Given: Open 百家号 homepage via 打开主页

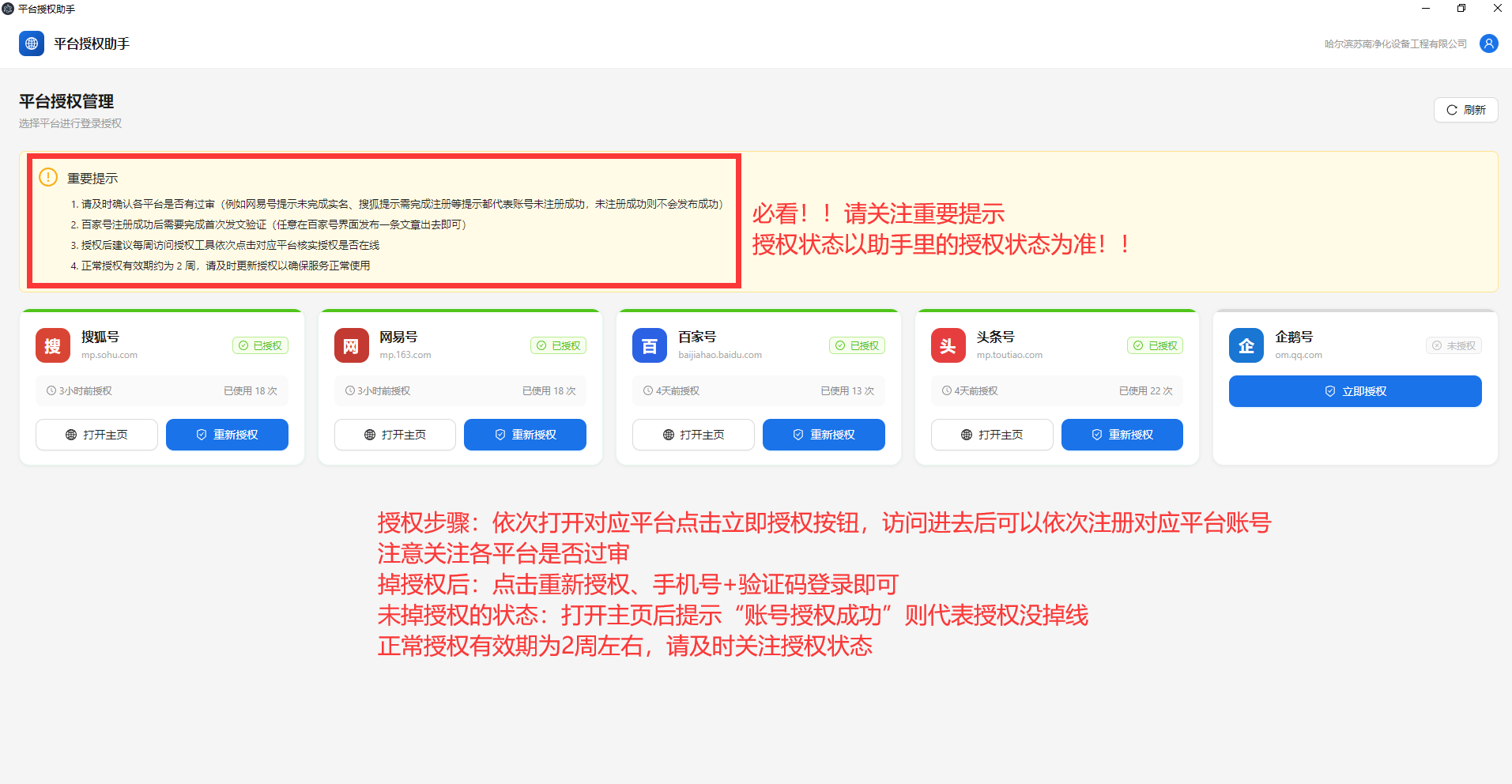Looking at the screenshot, I should click(693, 435).
